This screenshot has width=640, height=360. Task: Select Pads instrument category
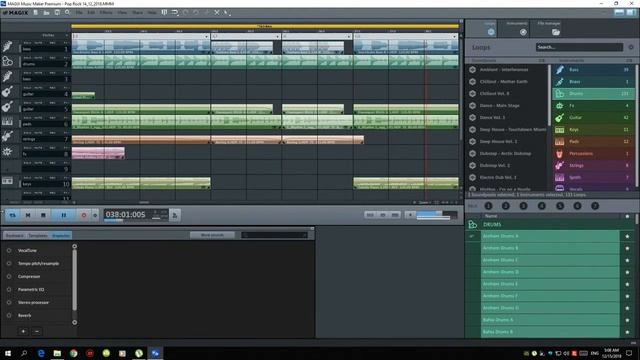593,142
